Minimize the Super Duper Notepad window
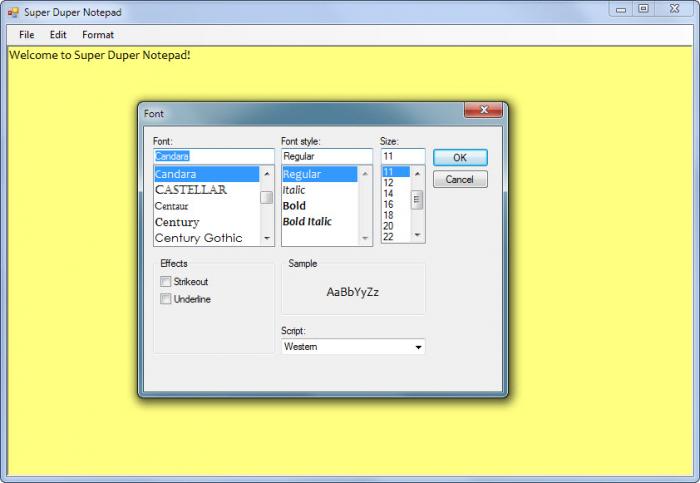Screen dimensions: 700x483 click(621, 9)
